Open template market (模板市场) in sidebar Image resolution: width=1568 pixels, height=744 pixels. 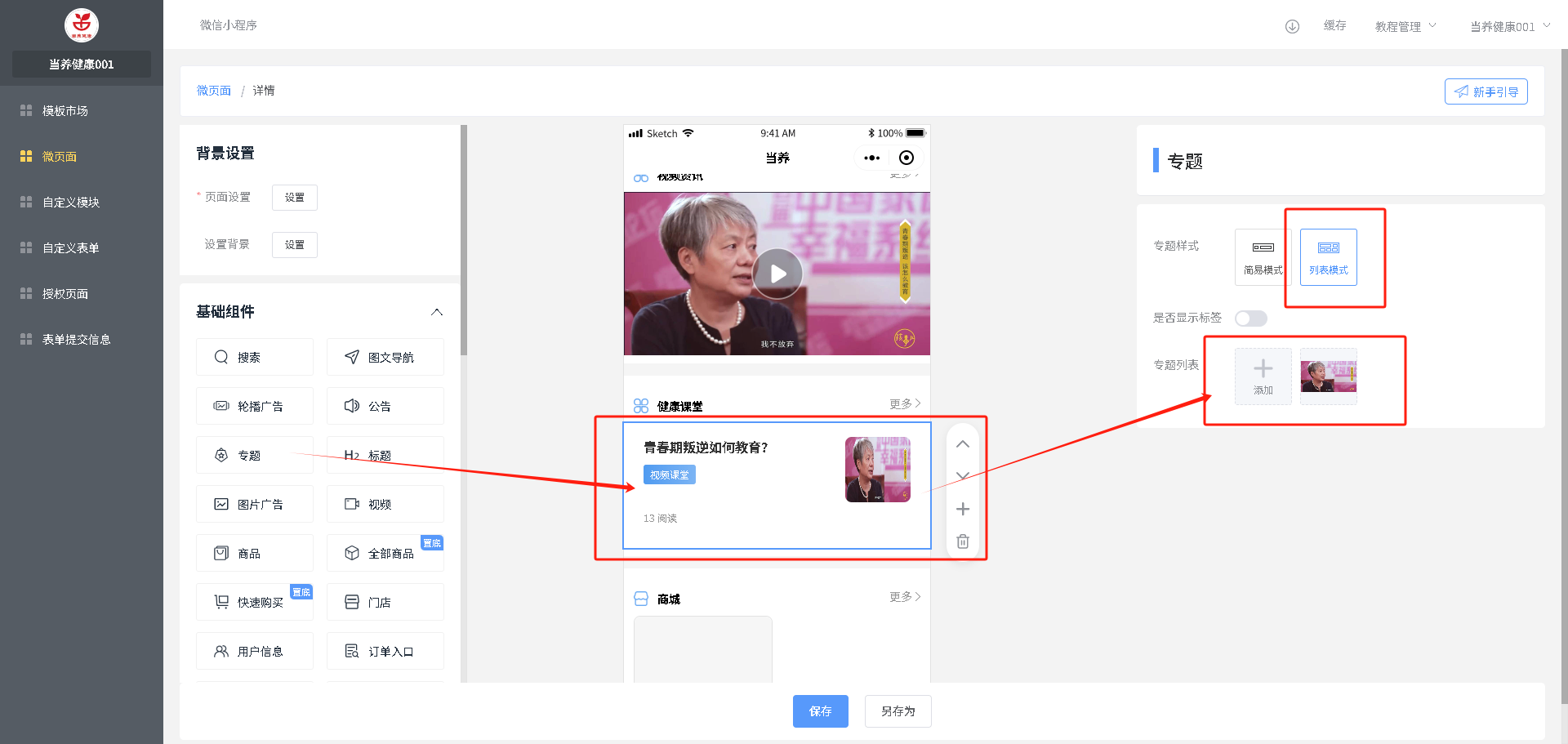(x=65, y=111)
